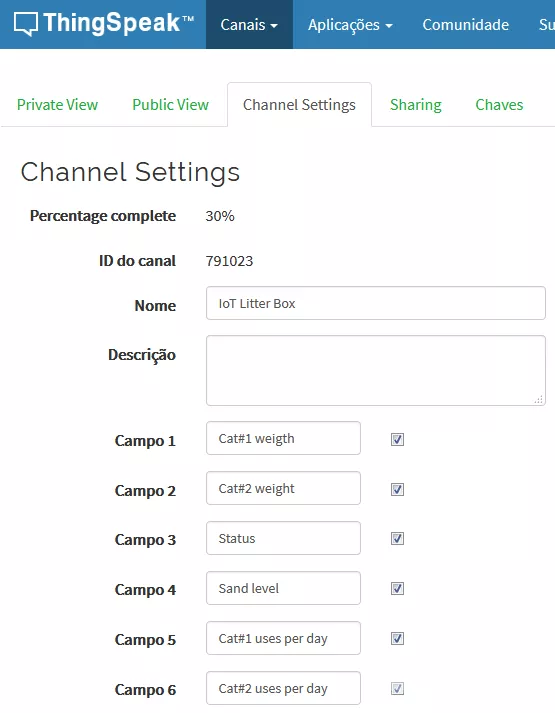Open the Sharing tab
The width and height of the screenshot is (555, 713).
415,105
